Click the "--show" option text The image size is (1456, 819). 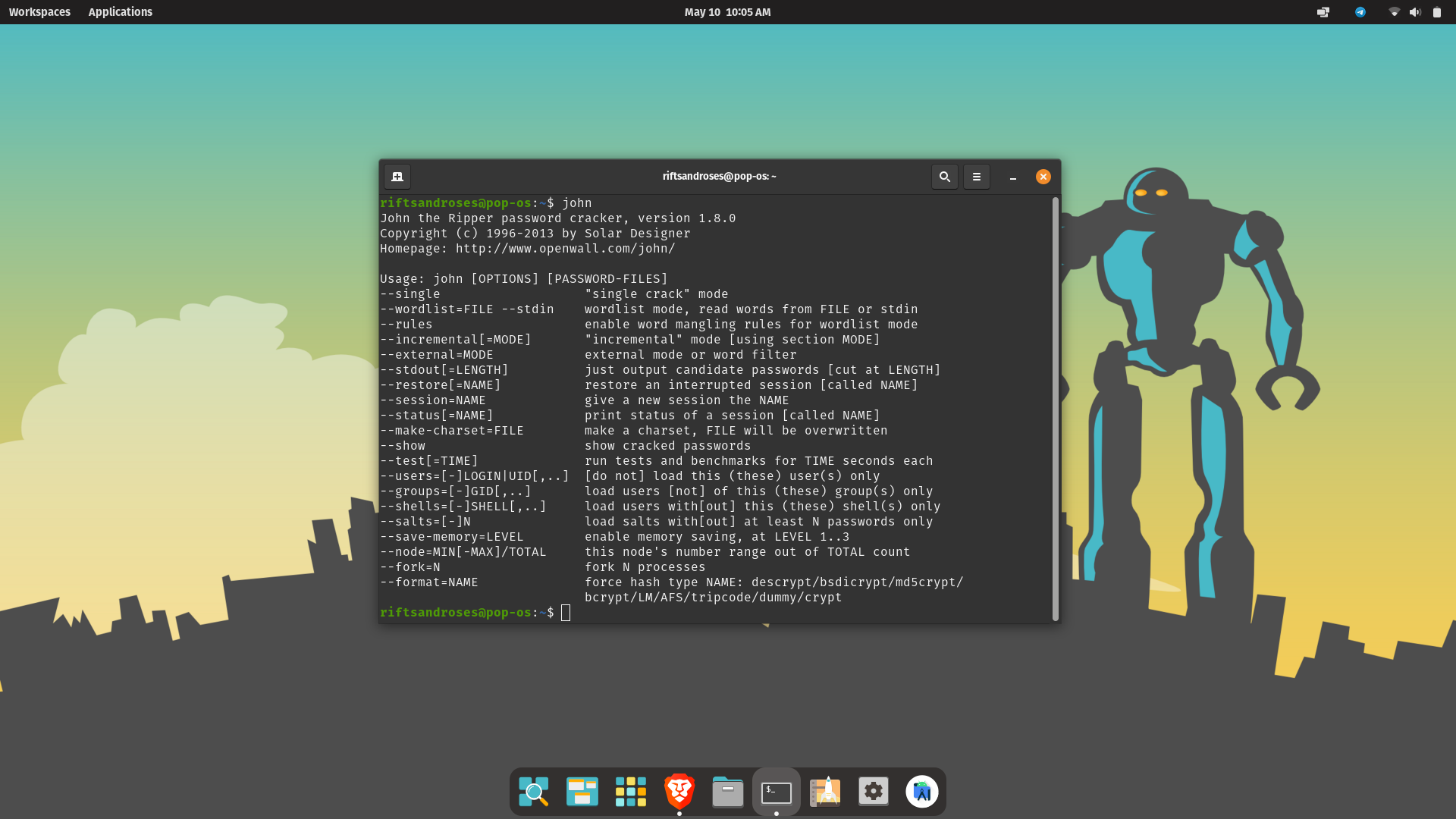click(403, 446)
